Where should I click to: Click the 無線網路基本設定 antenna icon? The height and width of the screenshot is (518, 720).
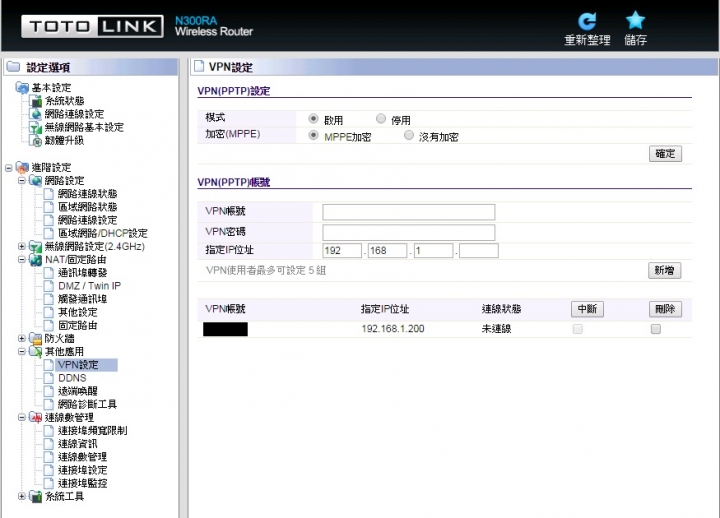(x=36, y=127)
